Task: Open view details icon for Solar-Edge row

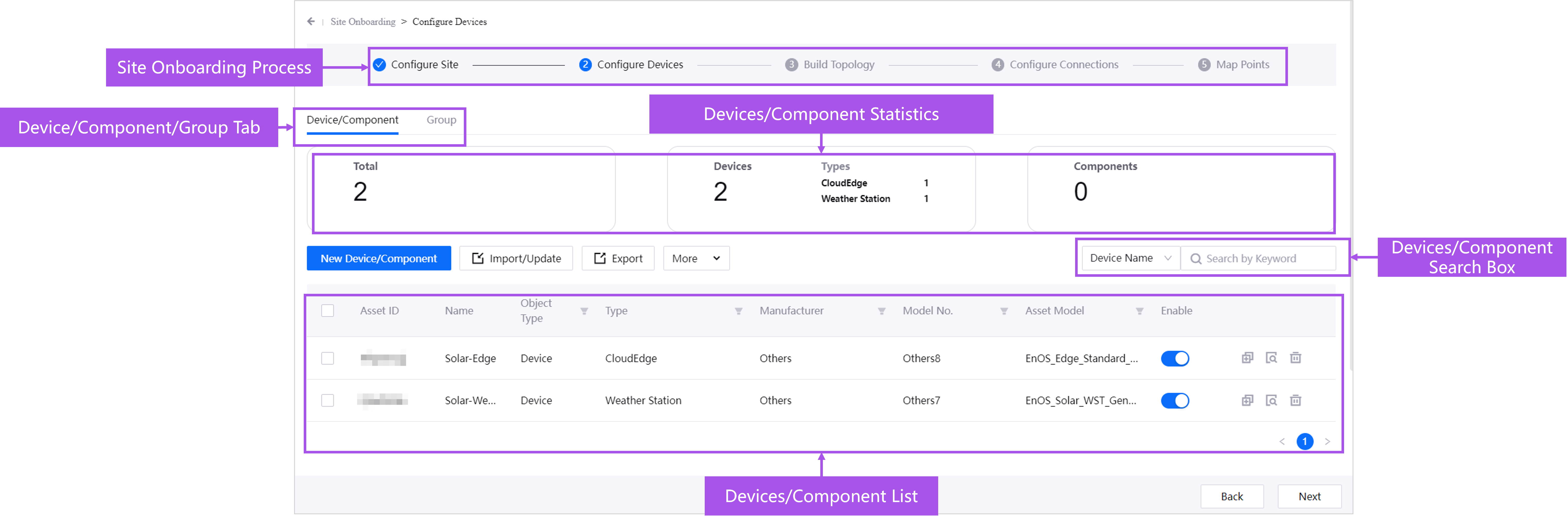Action: tap(1271, 358)
